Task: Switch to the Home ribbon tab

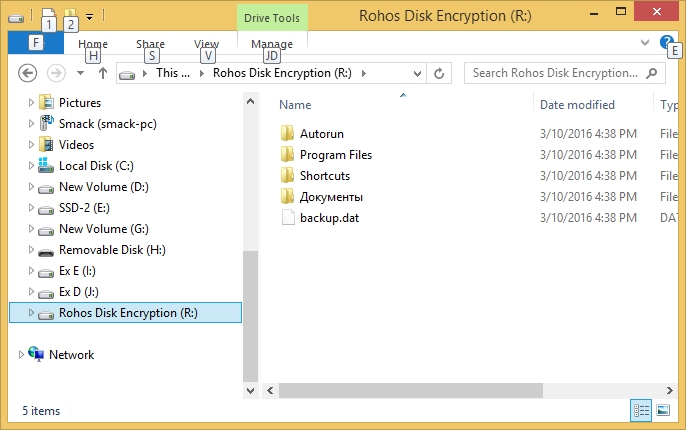Action: tap(93, 44)
